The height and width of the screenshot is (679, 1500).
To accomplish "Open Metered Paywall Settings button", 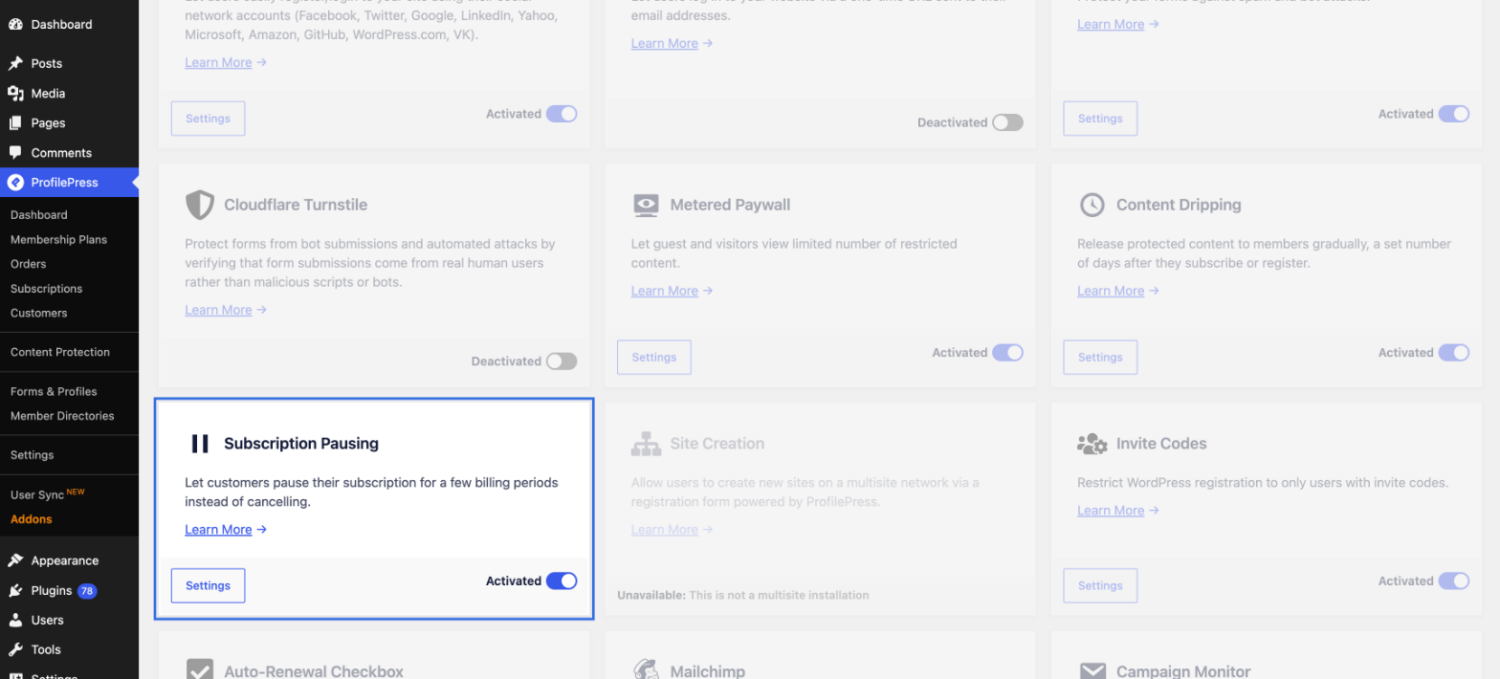I will [654, 357].
